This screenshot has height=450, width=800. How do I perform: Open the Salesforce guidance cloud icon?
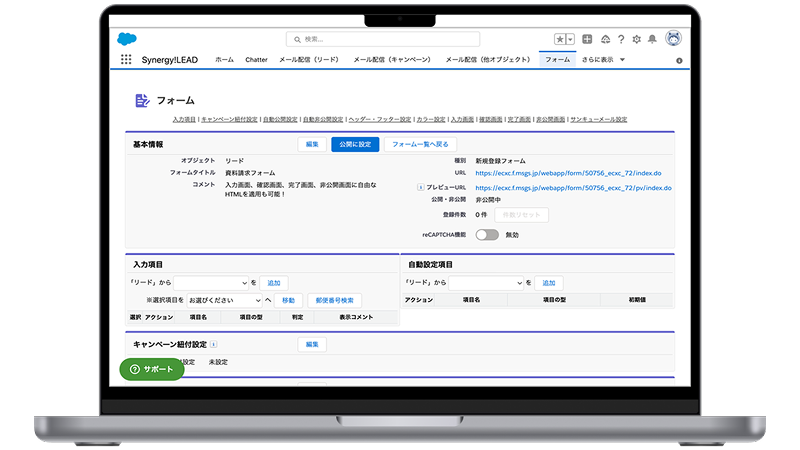pos(605,39)
